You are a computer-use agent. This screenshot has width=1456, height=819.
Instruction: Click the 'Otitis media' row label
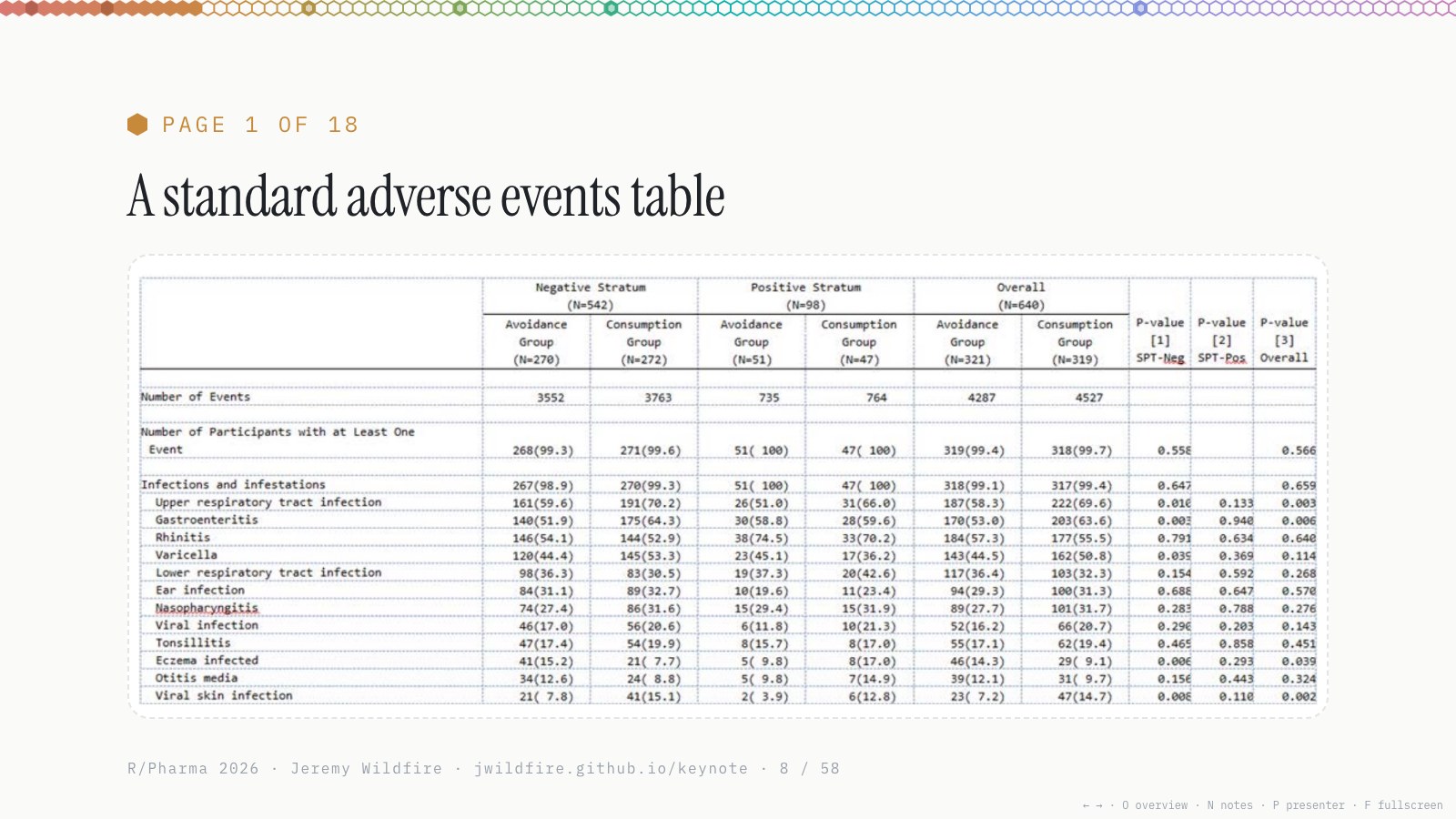coord(197,679)
